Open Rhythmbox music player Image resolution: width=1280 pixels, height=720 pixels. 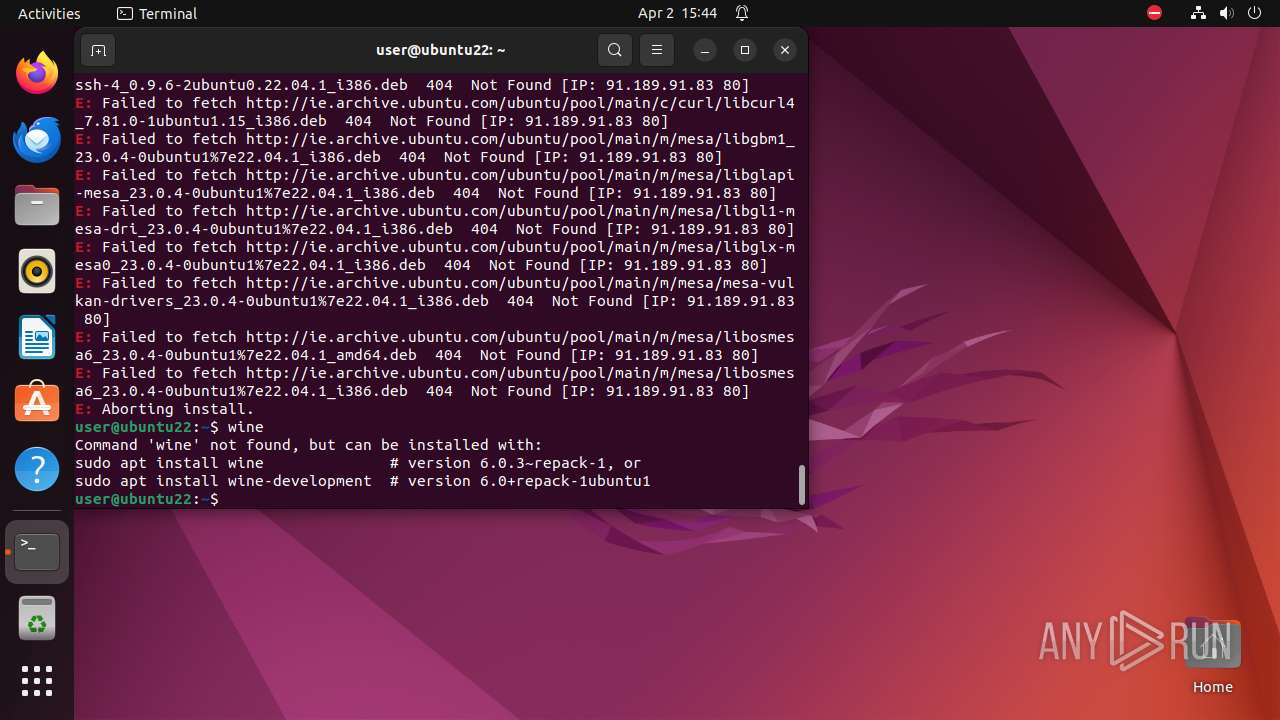click(x=37, y=271)
